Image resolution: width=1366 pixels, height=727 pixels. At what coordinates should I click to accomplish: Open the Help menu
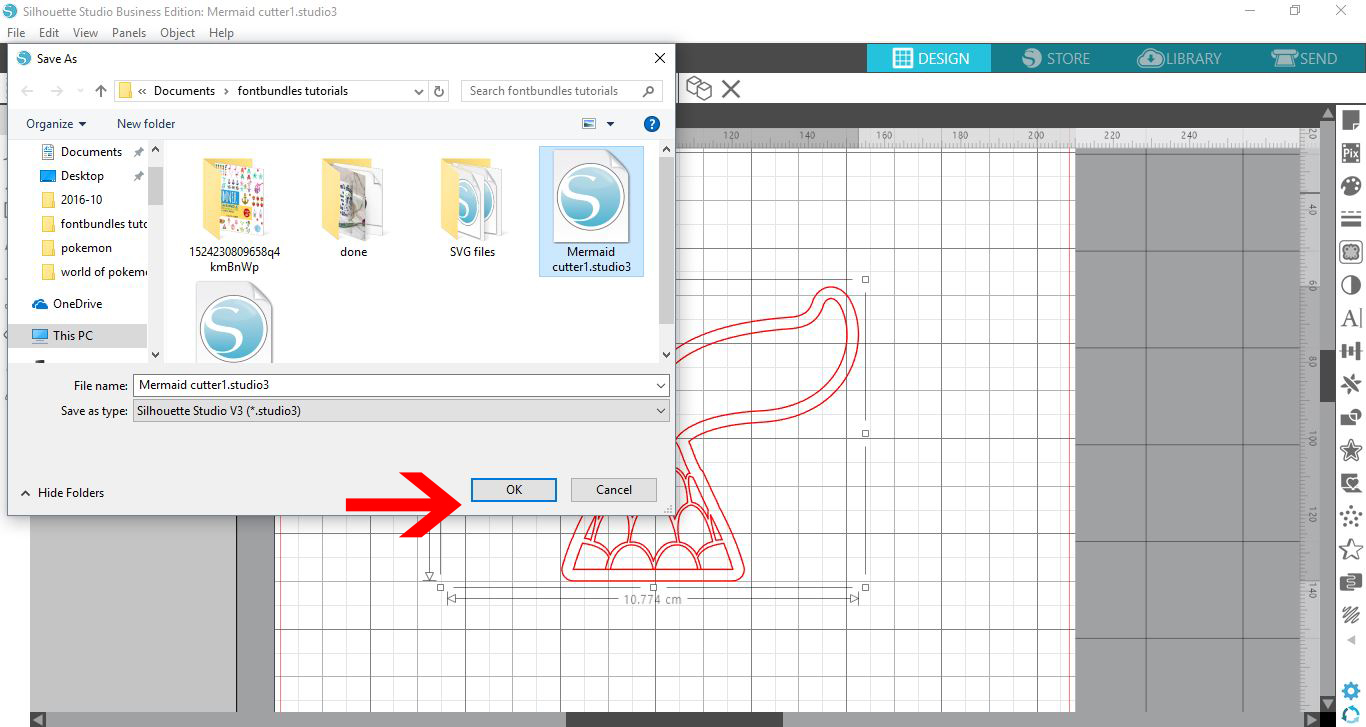coord(221,33)
